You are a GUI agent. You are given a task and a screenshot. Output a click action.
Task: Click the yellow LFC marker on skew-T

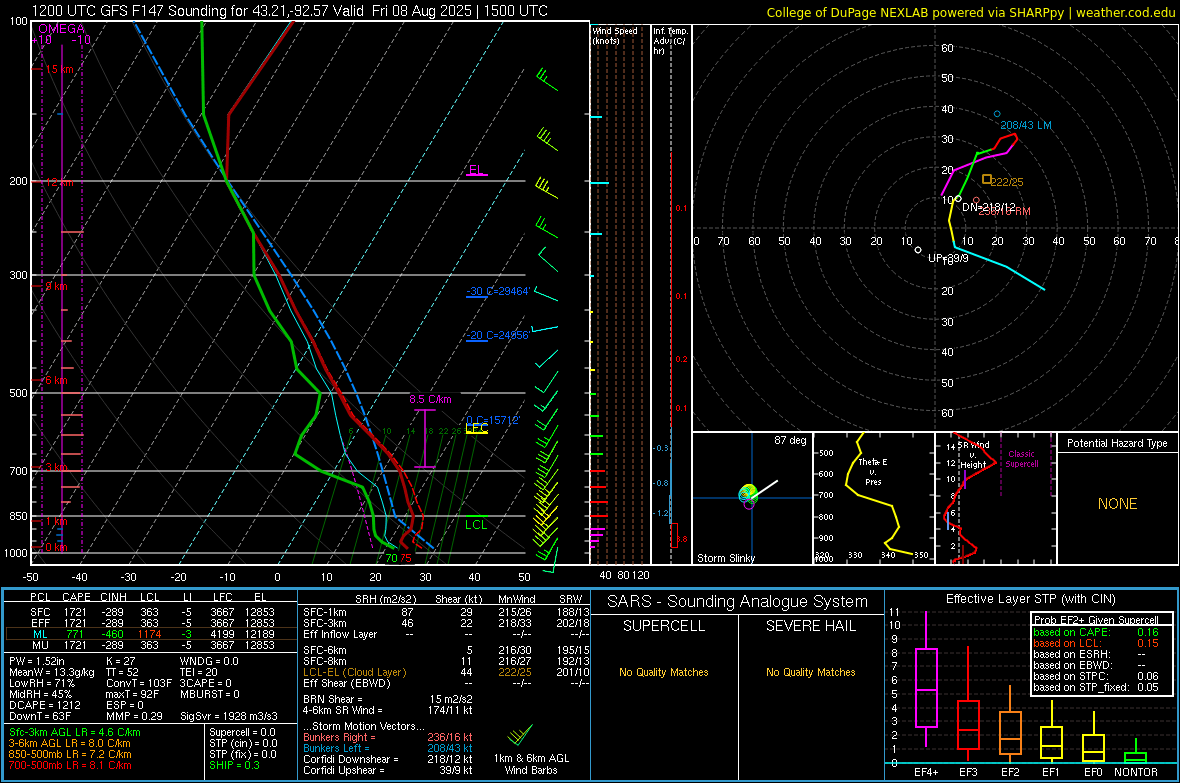pos(477,428)
